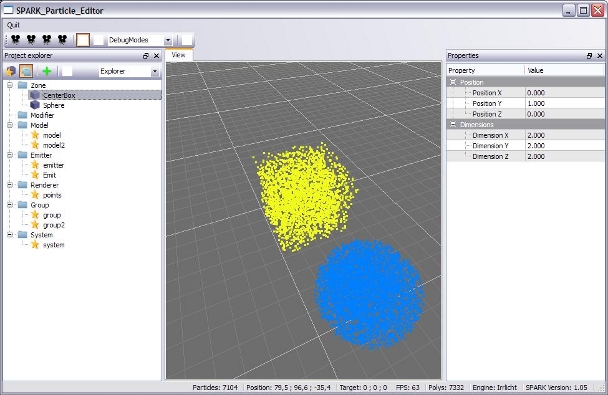The height and width of the screenshot is (395, 608).
Task: Select model2 in the Model folder
Action: pos(54,145)
